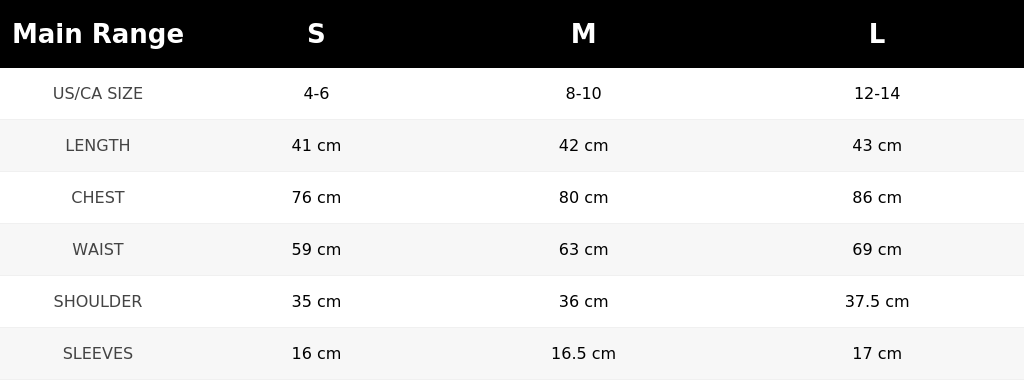Click the Main Range header cell

click(x=98, y=34)
